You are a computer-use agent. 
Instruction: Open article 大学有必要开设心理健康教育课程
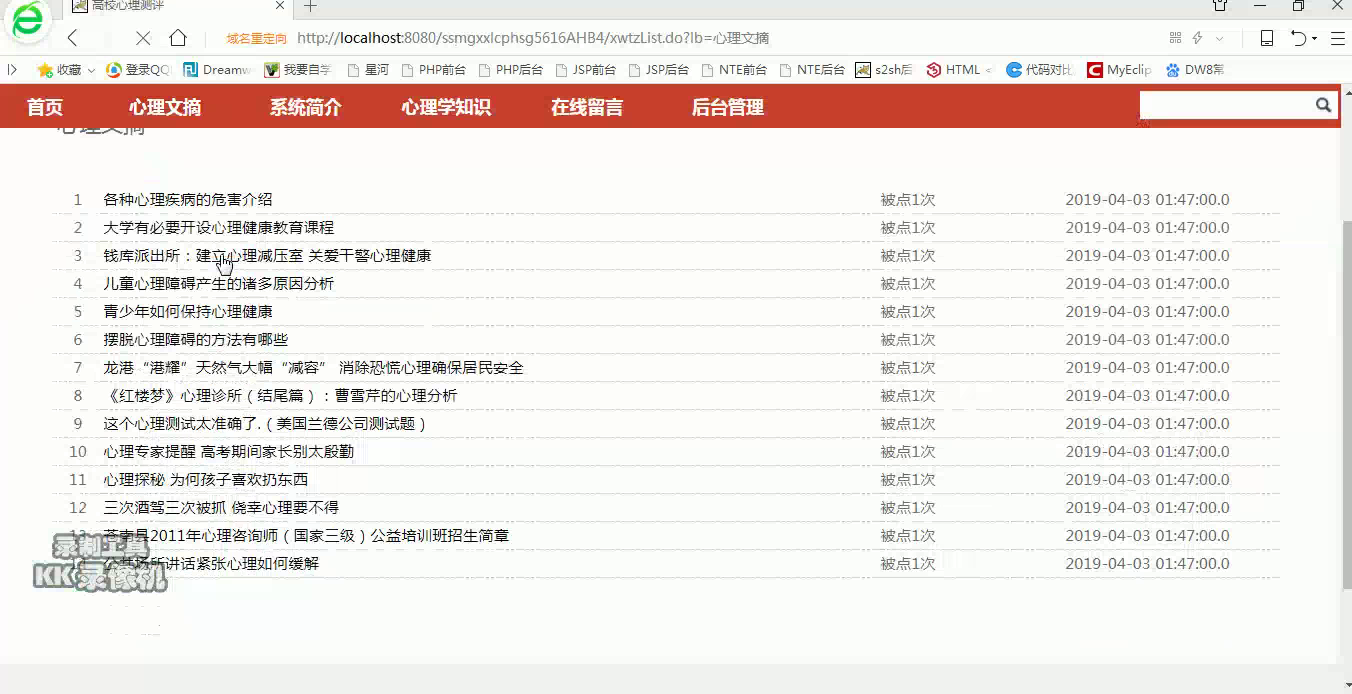(219, 227)
